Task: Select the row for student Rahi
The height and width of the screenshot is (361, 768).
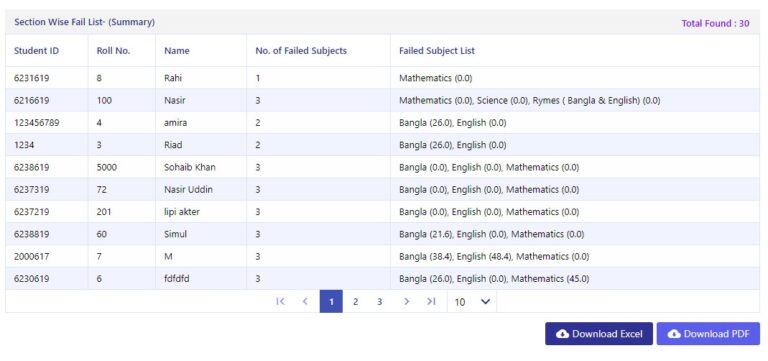Action: [383, 78]
